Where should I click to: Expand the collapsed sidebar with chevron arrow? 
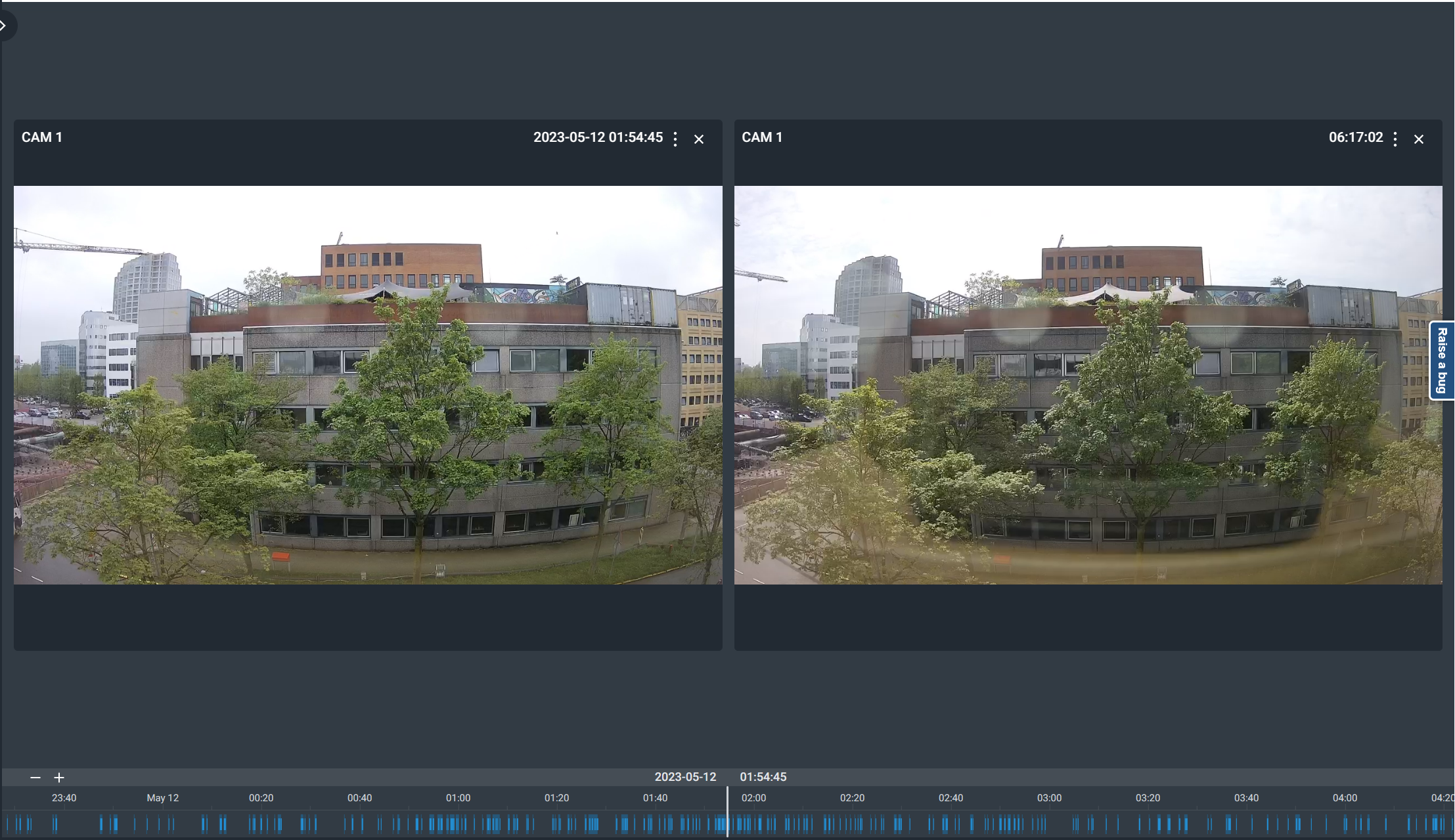click(x=5, y=26)
